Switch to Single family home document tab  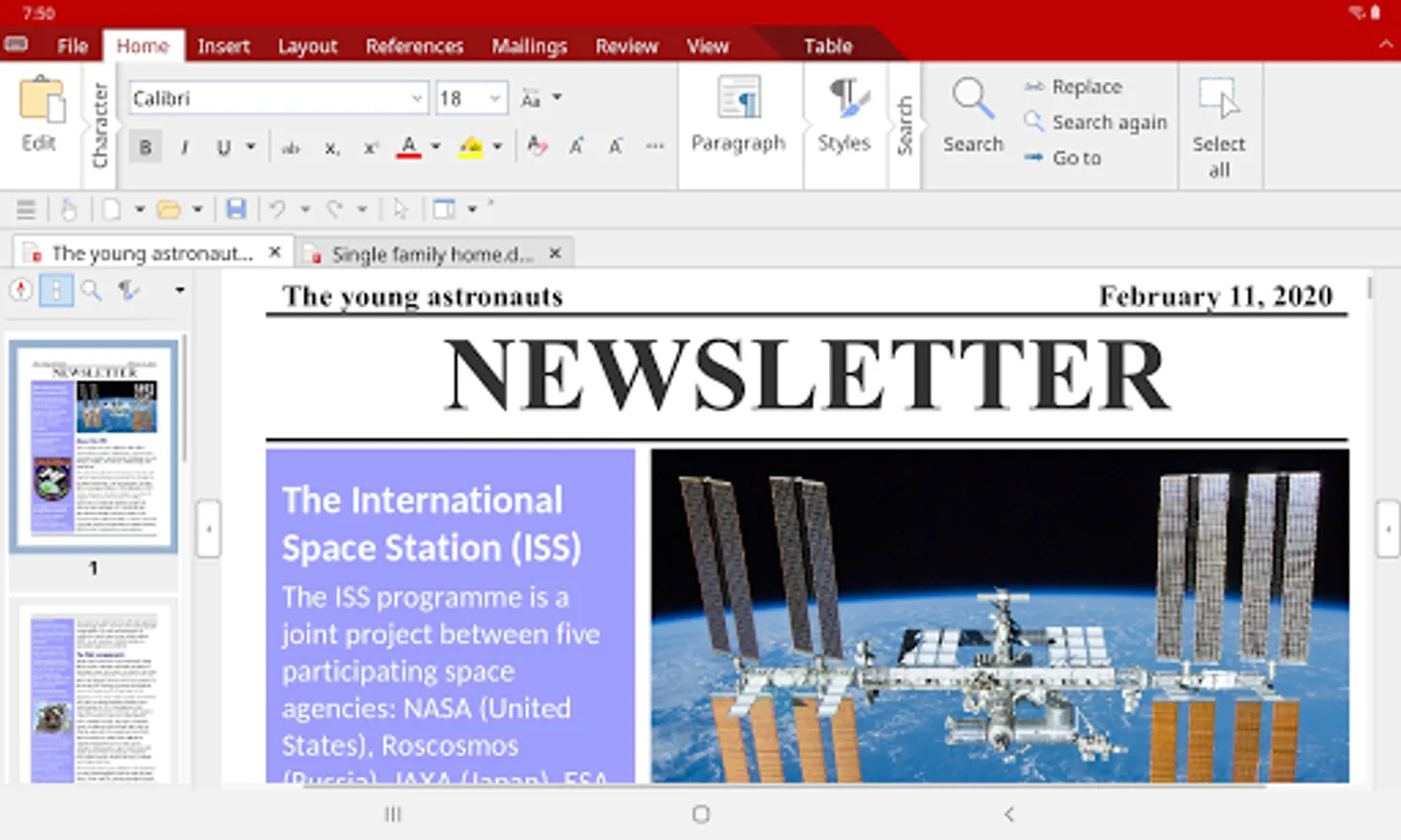(x=432, y=254)
